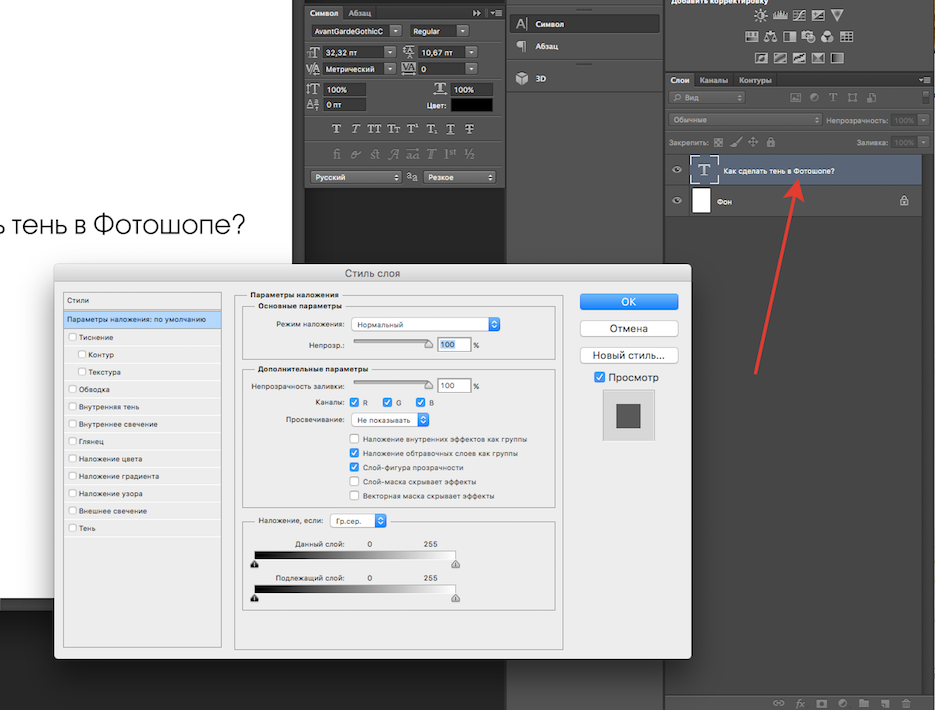935x710 pixels.
Task: Open the Обычные layer blend mode dropdown
Action: pyautogui.click(x=745, y=120)
